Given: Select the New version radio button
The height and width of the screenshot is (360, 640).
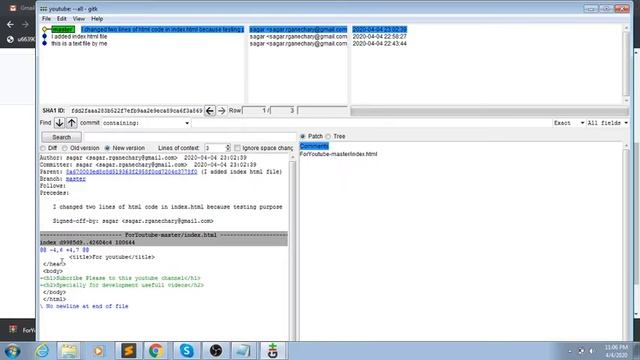Looking at the screenshot, I should pyautogui.click(x=107, y=148).
